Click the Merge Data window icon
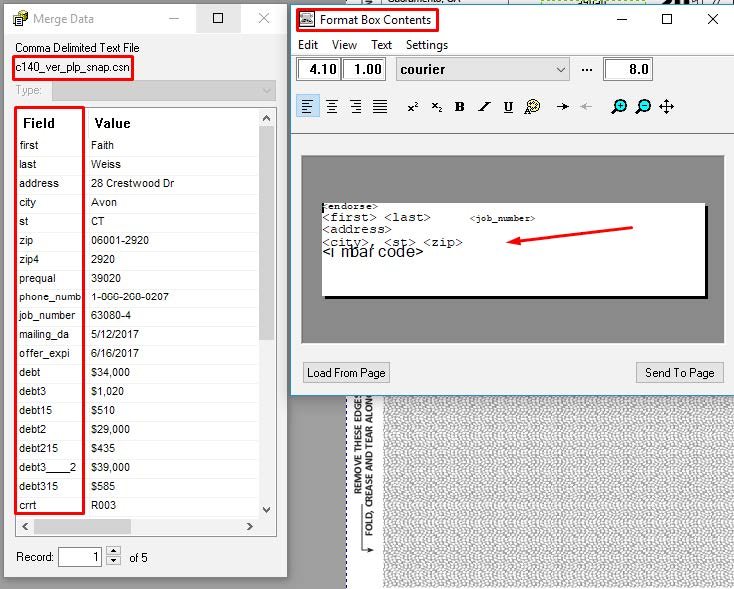This screenshot has height=589, width=734. (20, 19)
